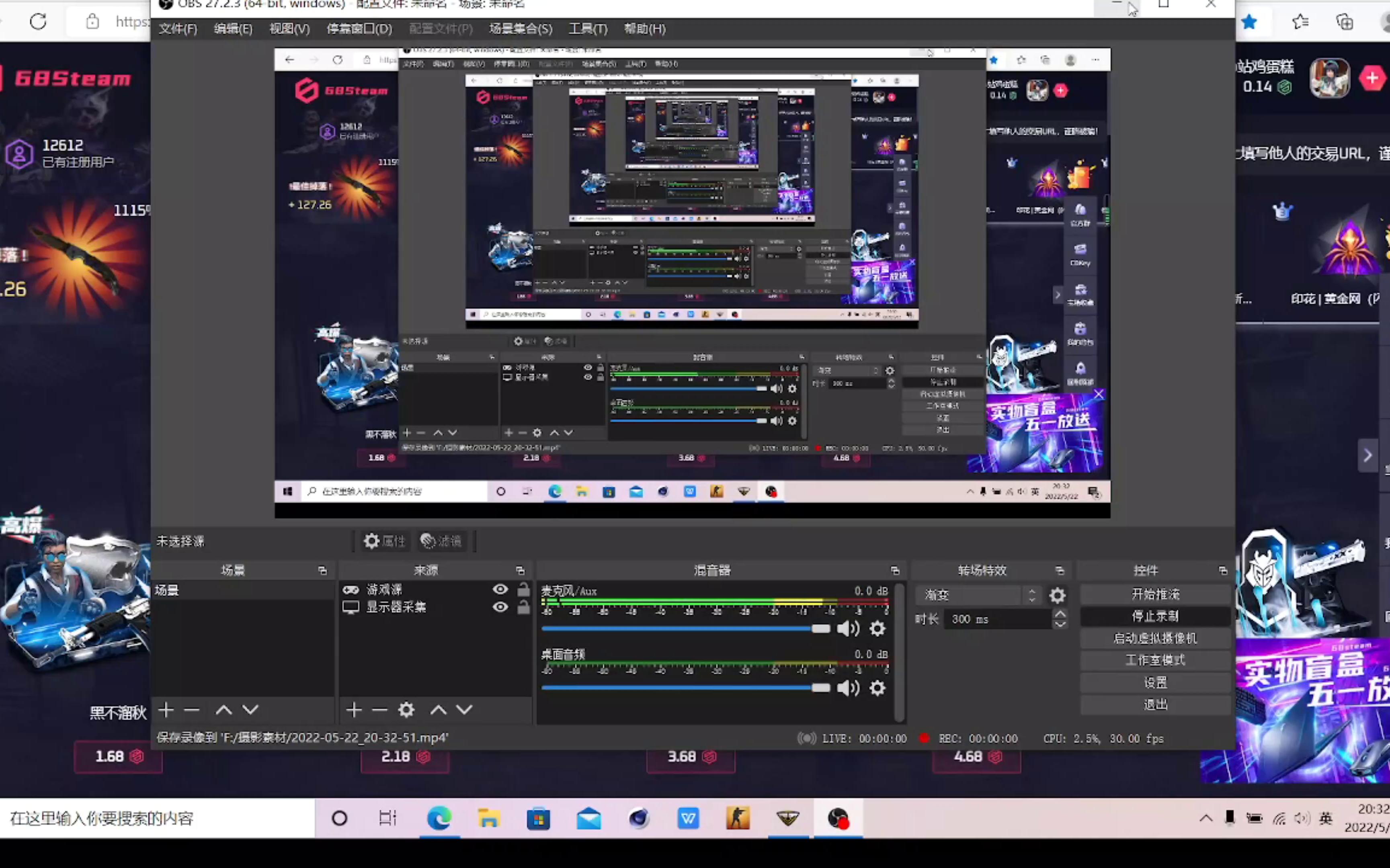
Task: Move scene down arrow
Action: (x=250, y=710)
